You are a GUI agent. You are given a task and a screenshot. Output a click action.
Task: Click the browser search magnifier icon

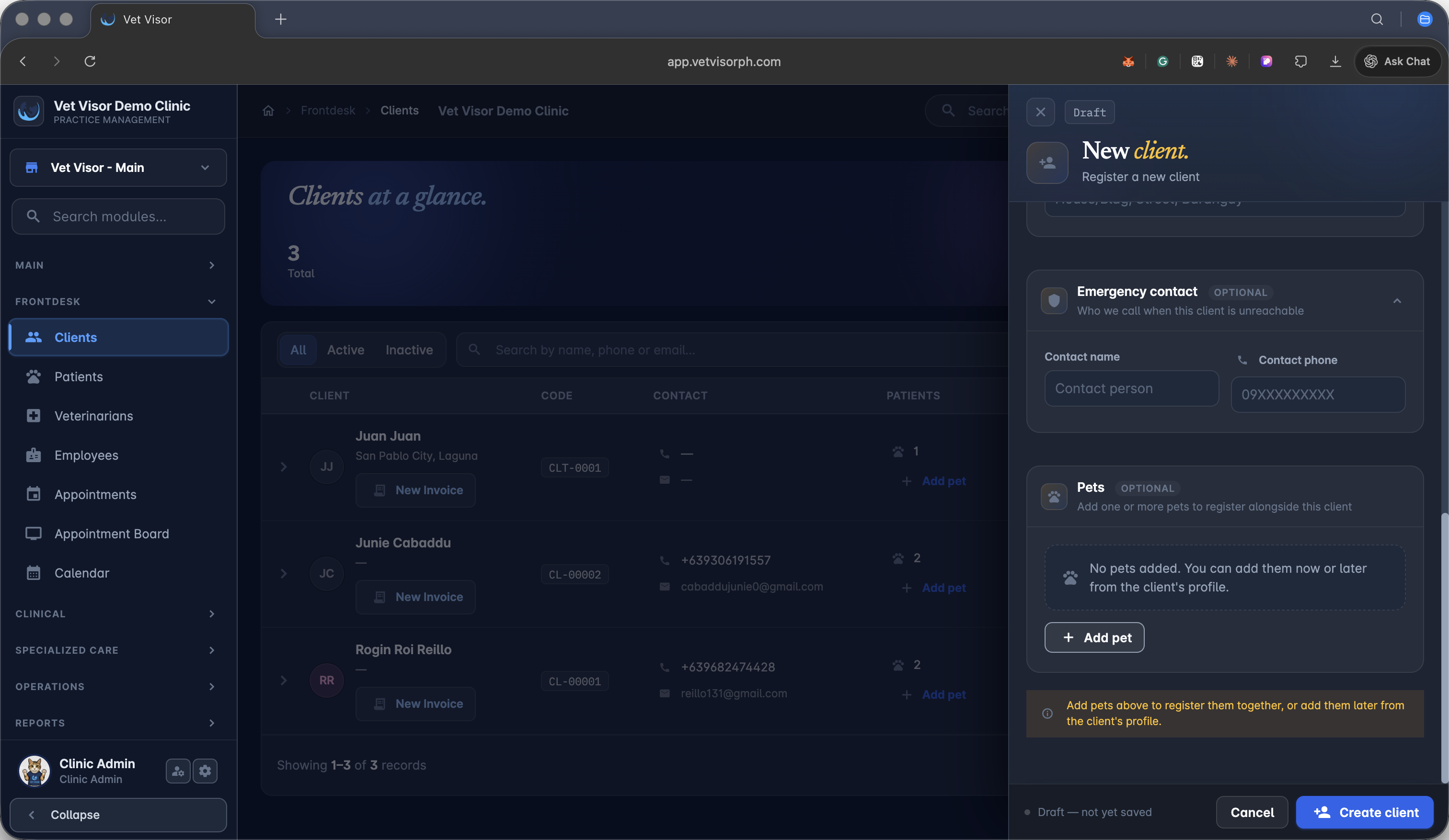(x=1377, y=19)
